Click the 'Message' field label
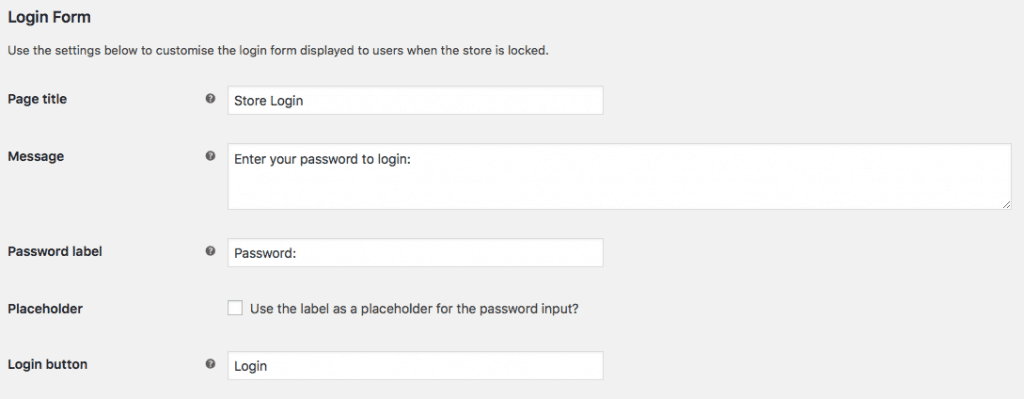The image size is (1024, 399). point(36,157)
